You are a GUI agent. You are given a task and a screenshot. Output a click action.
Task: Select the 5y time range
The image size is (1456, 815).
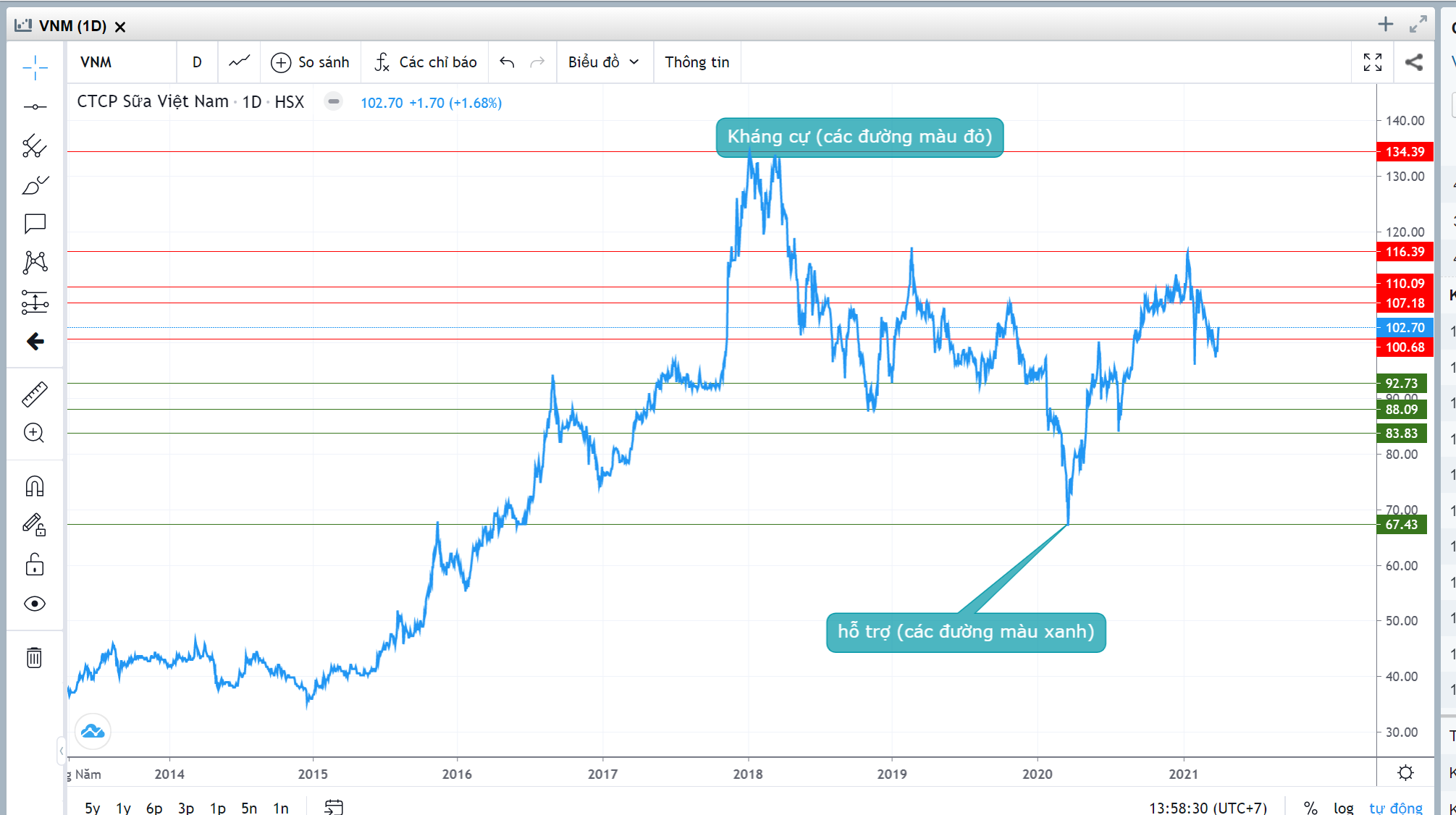click(93, 808)
